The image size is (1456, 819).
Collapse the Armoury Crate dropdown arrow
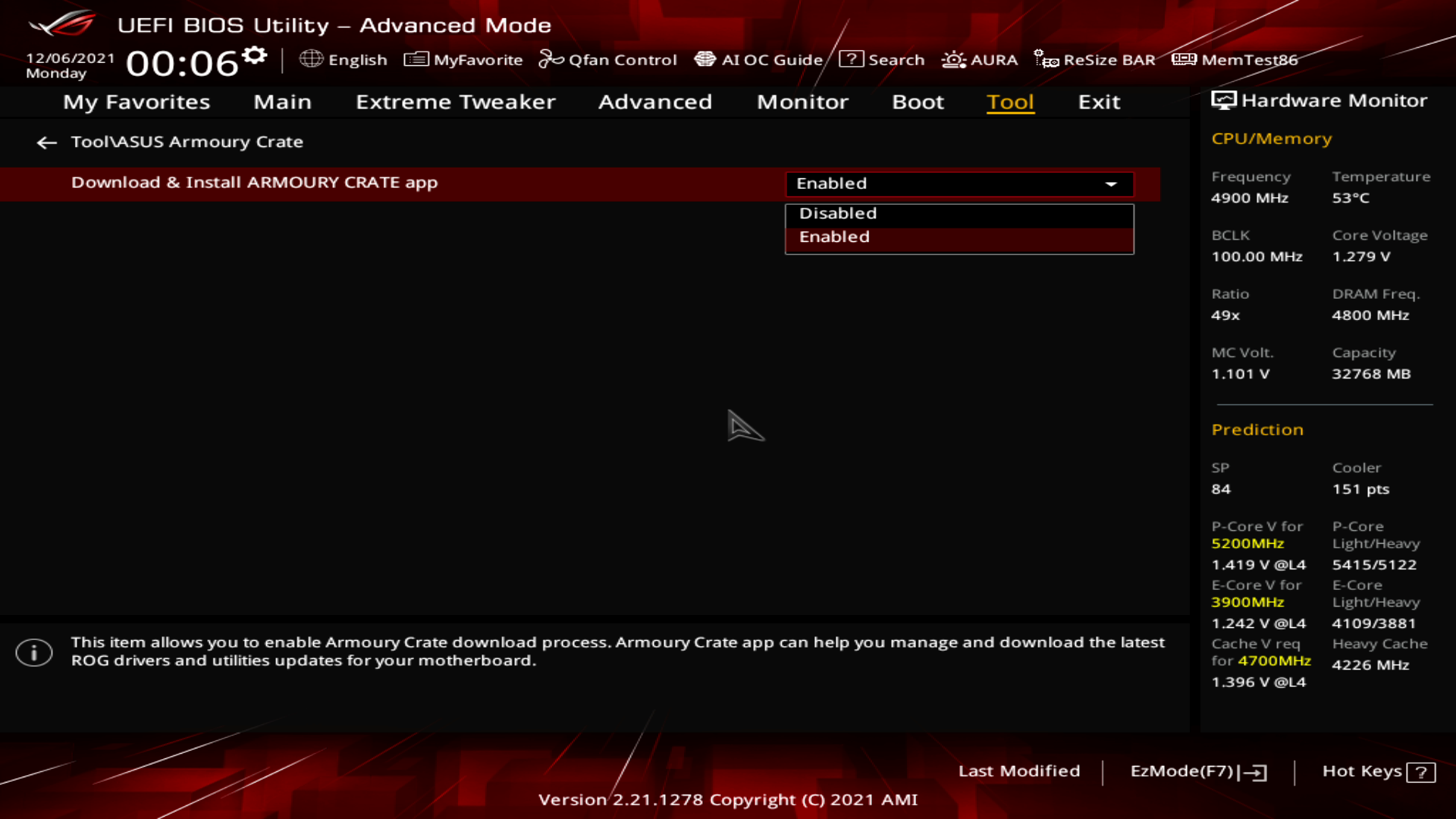point(1111,184)
